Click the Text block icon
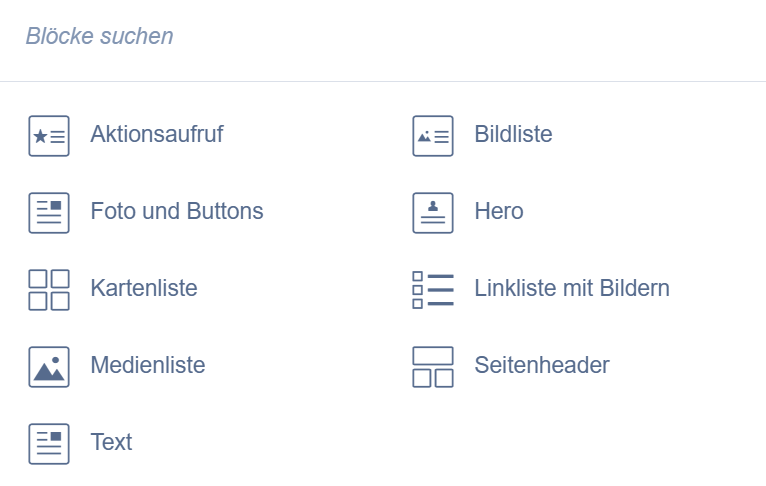The image size is (766, 486). [x=49, y=444]
